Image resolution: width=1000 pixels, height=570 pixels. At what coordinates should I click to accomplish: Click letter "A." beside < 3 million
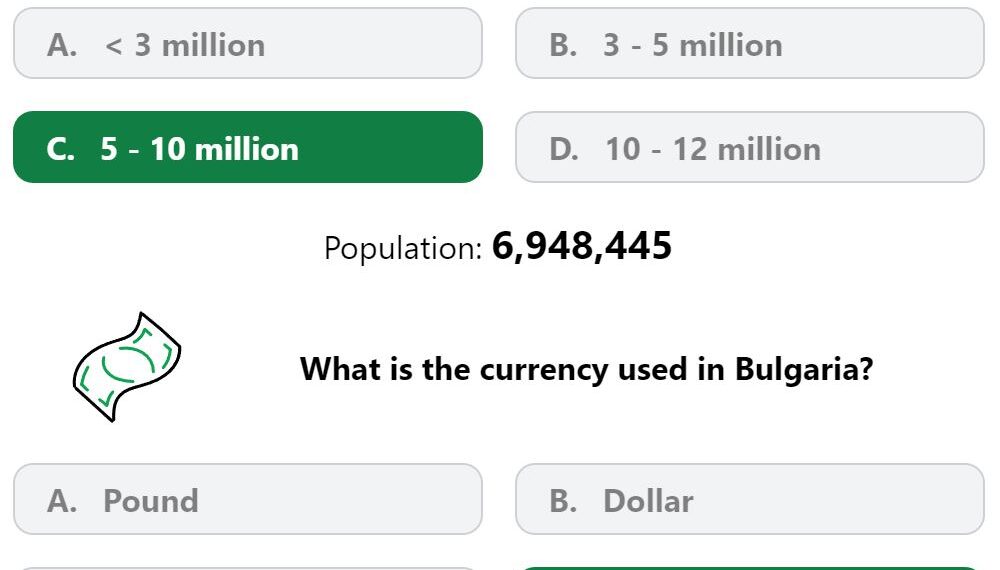[x=62, y=45]
